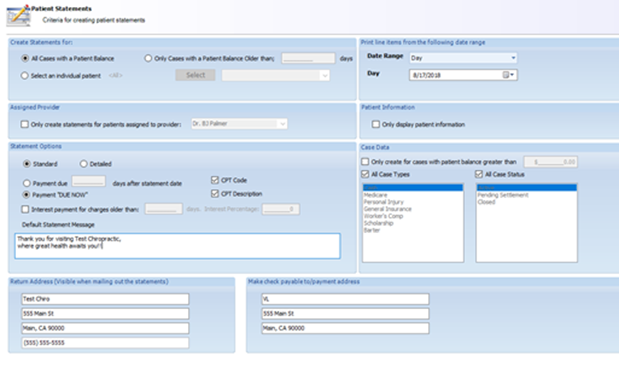
Task: Click the balance older than days field
Action: coord(308,58)
